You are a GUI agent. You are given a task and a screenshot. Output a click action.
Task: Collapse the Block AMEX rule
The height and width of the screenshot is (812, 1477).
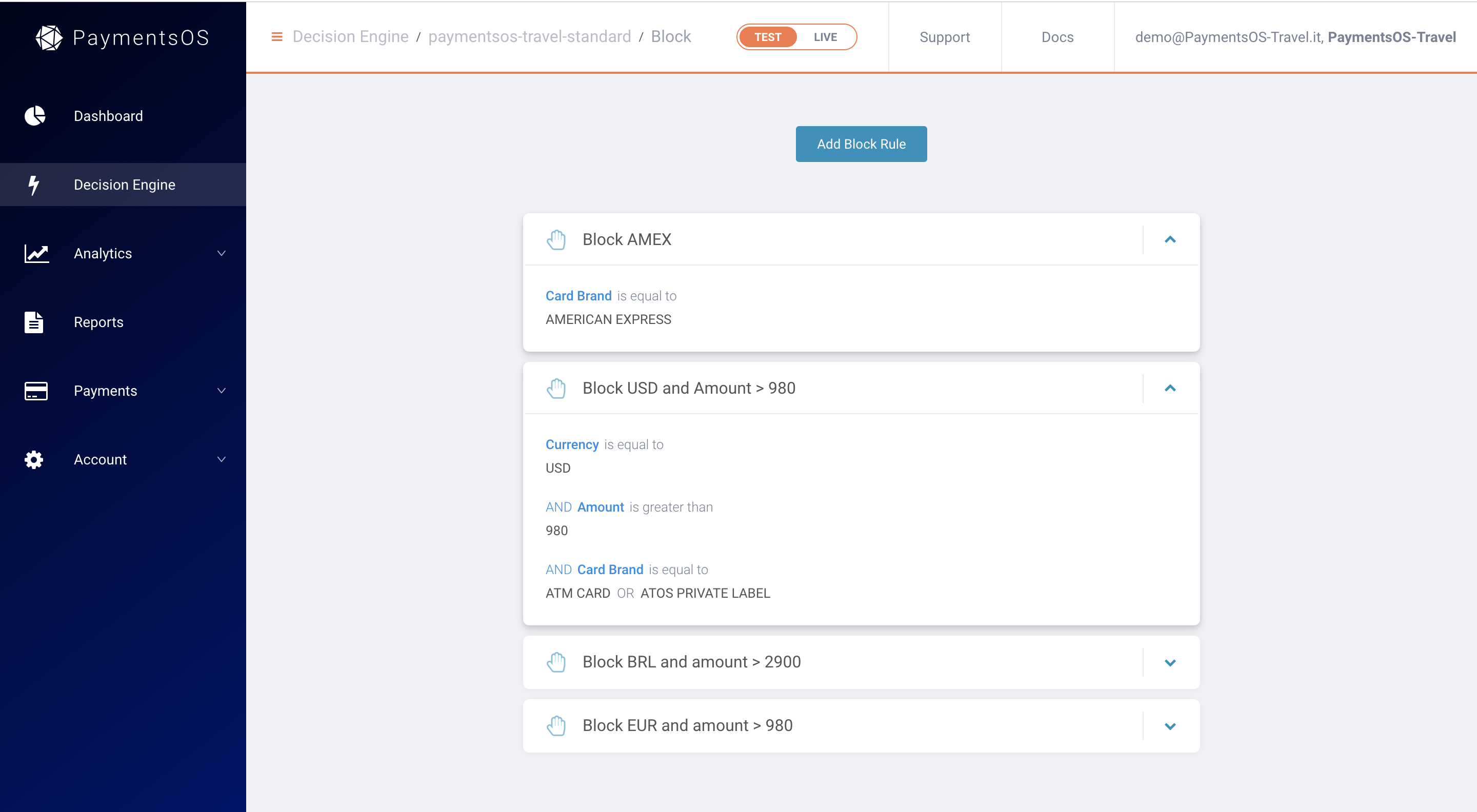pyautogui.click(x=1170, y=239)
